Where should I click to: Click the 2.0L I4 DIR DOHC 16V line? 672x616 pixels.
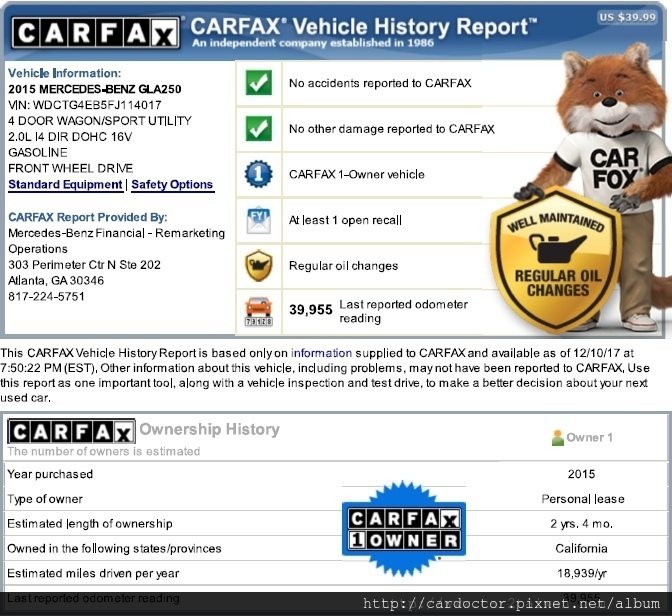pos(70,137)
